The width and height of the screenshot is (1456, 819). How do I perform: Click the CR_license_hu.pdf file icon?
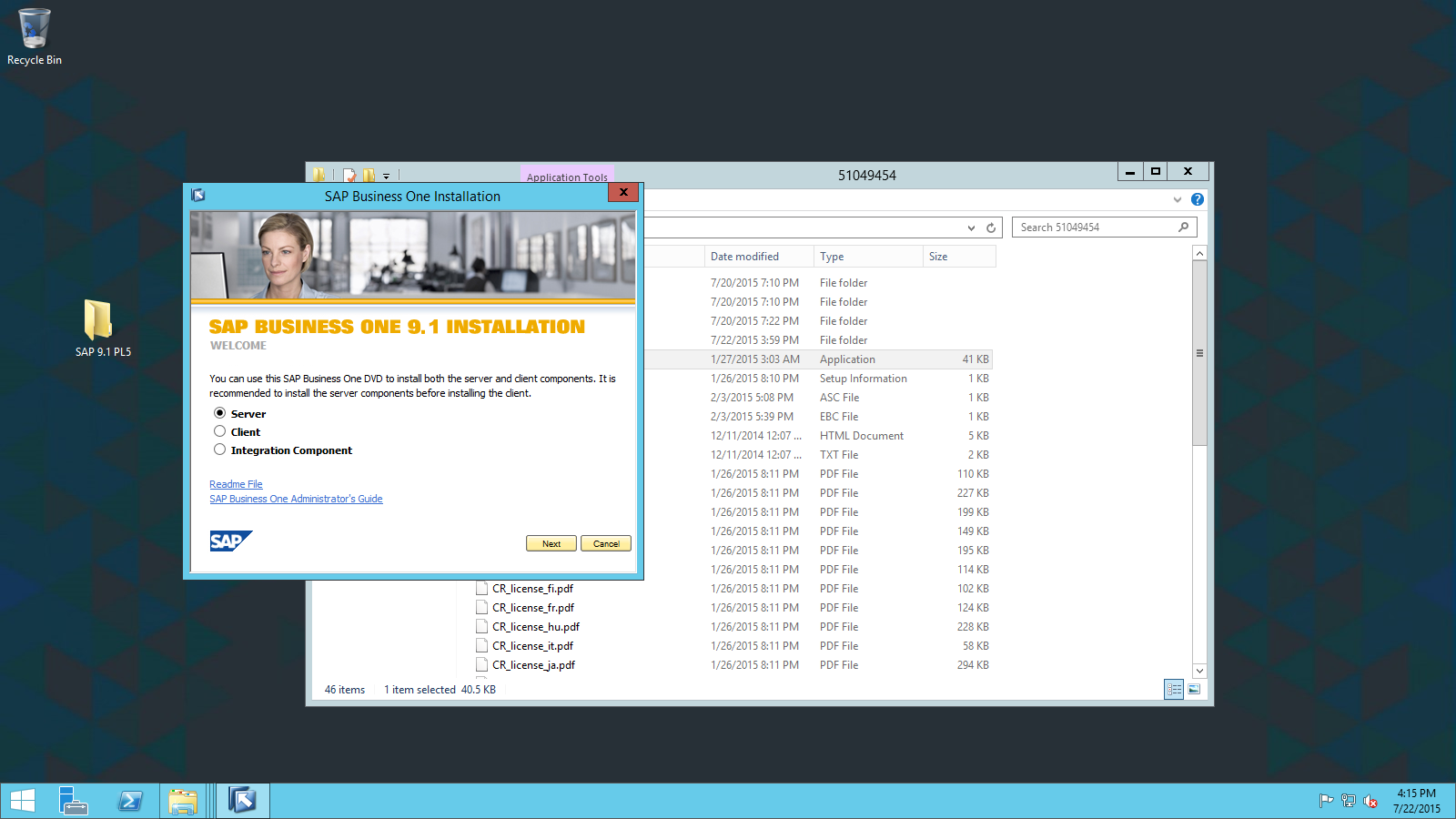pos(482,626)
